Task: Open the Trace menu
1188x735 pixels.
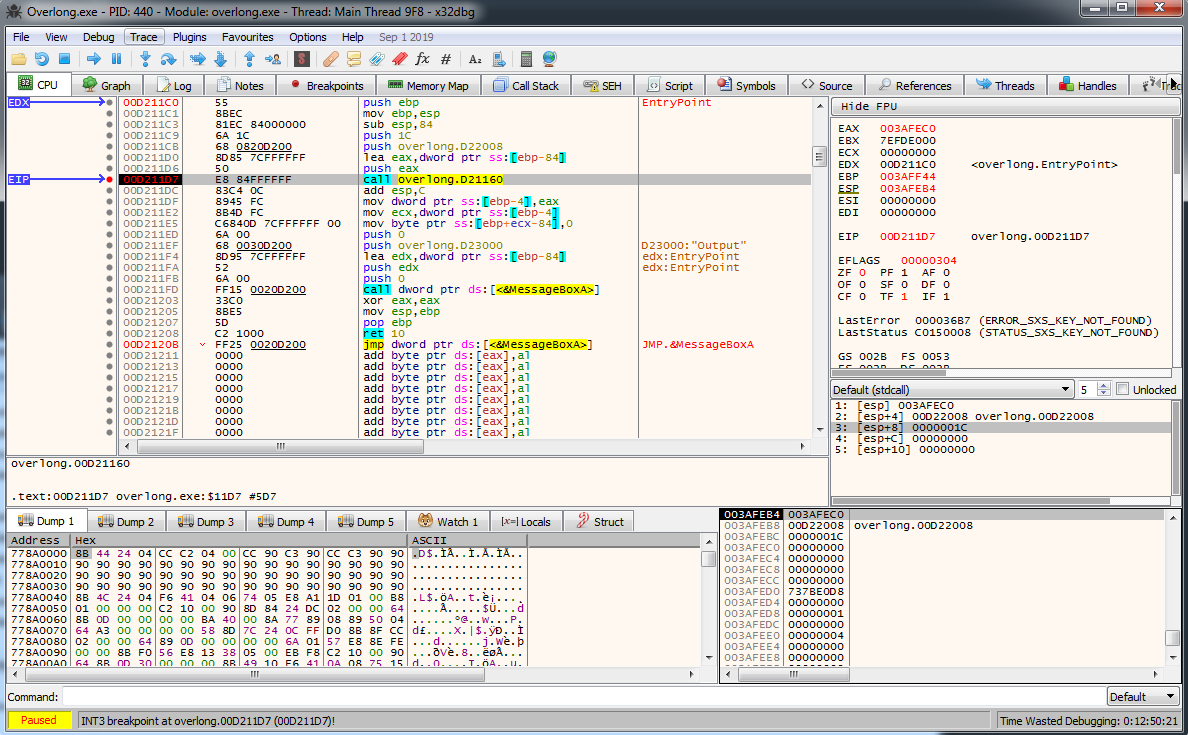Action: pos(143,36)
